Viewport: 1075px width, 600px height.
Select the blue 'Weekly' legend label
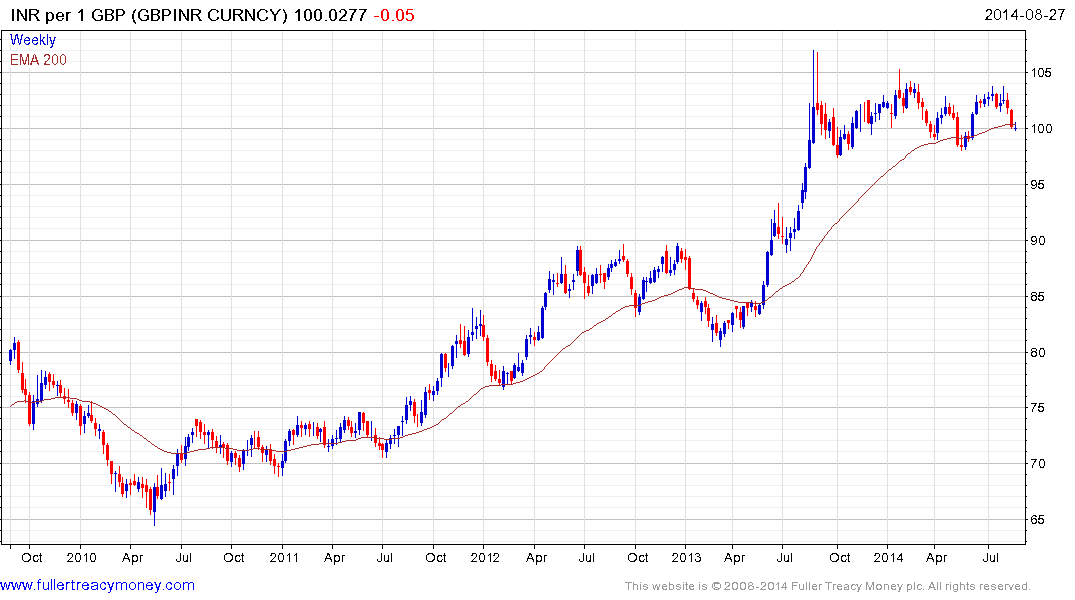33,40
